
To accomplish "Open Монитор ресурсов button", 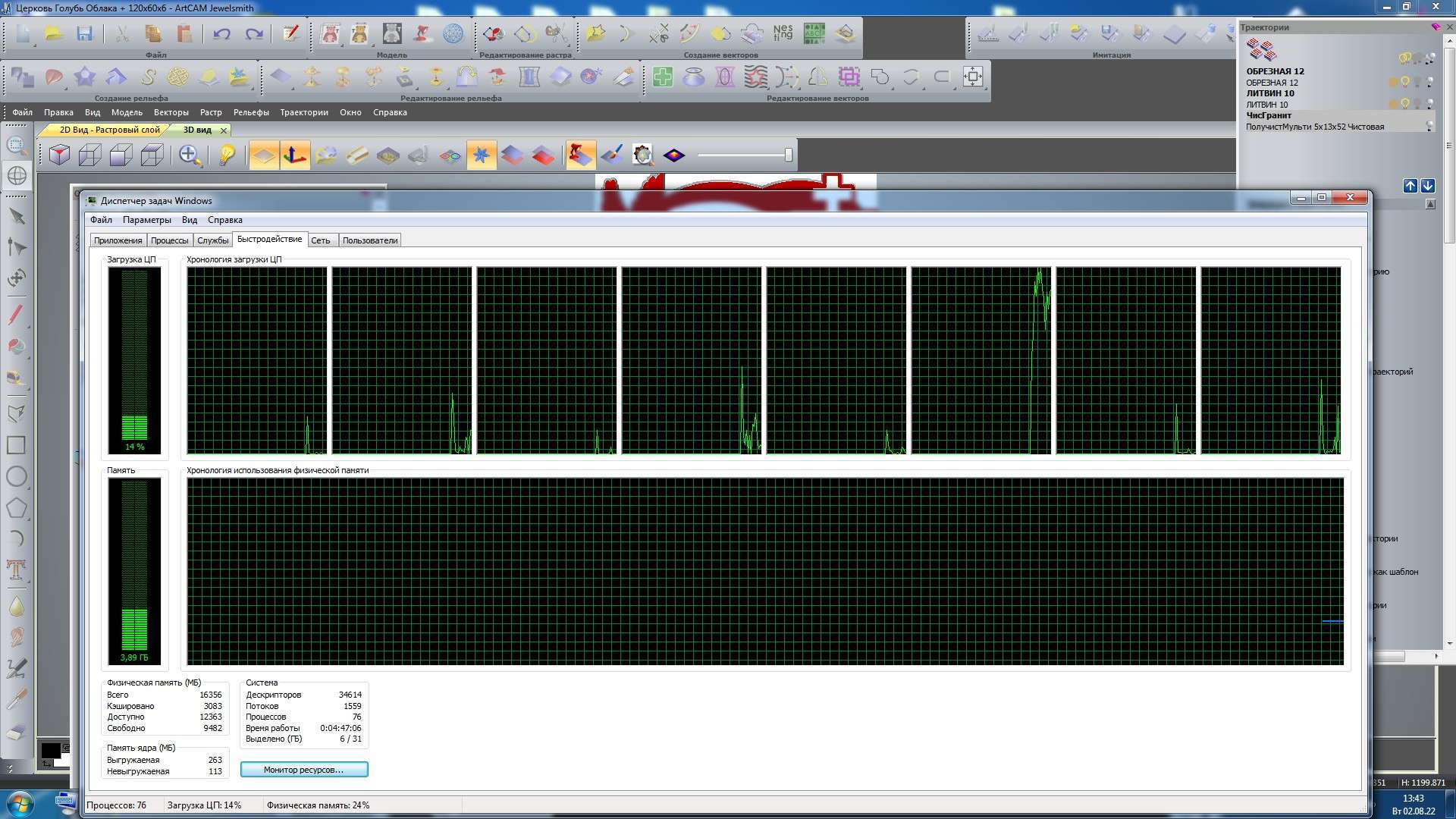I will click(304, 769).
